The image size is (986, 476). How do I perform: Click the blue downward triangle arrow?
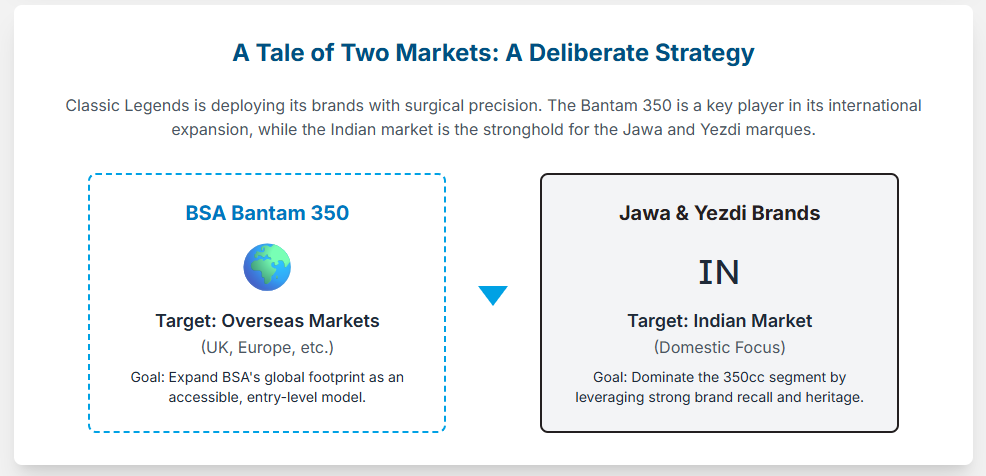pos(493,295)
